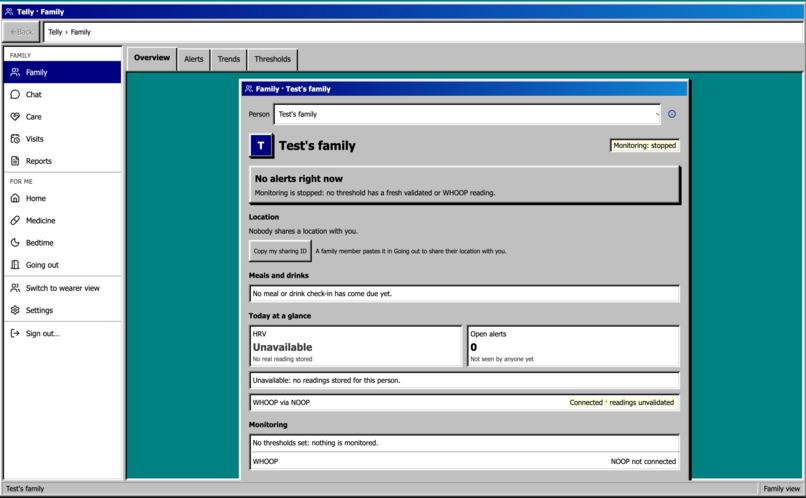
Task: Click the Chat bubble icon
Action: tap(15, 94)
